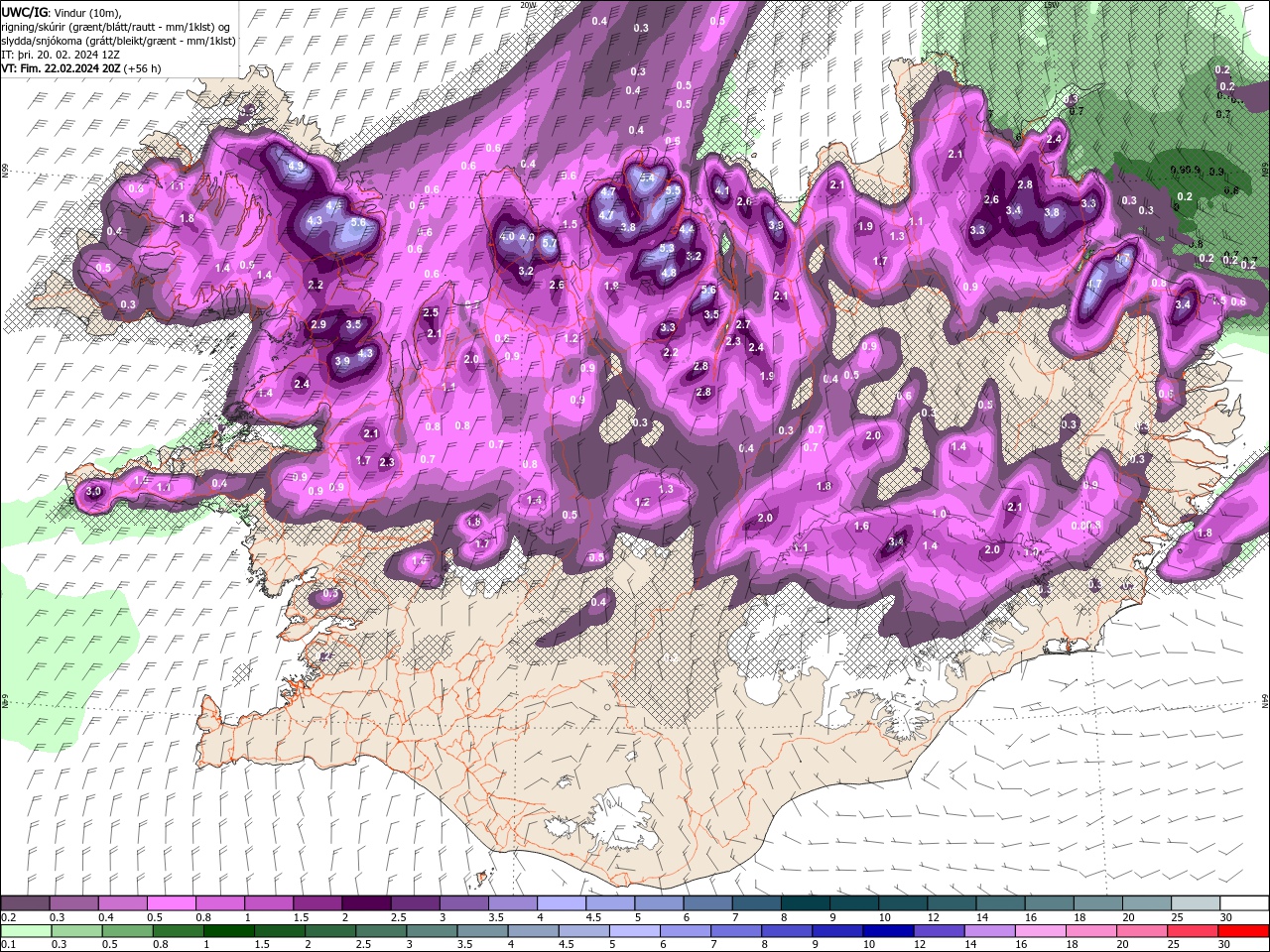
Task: Click the 2.7 snowfall value on the map
Action: point(743,325)
